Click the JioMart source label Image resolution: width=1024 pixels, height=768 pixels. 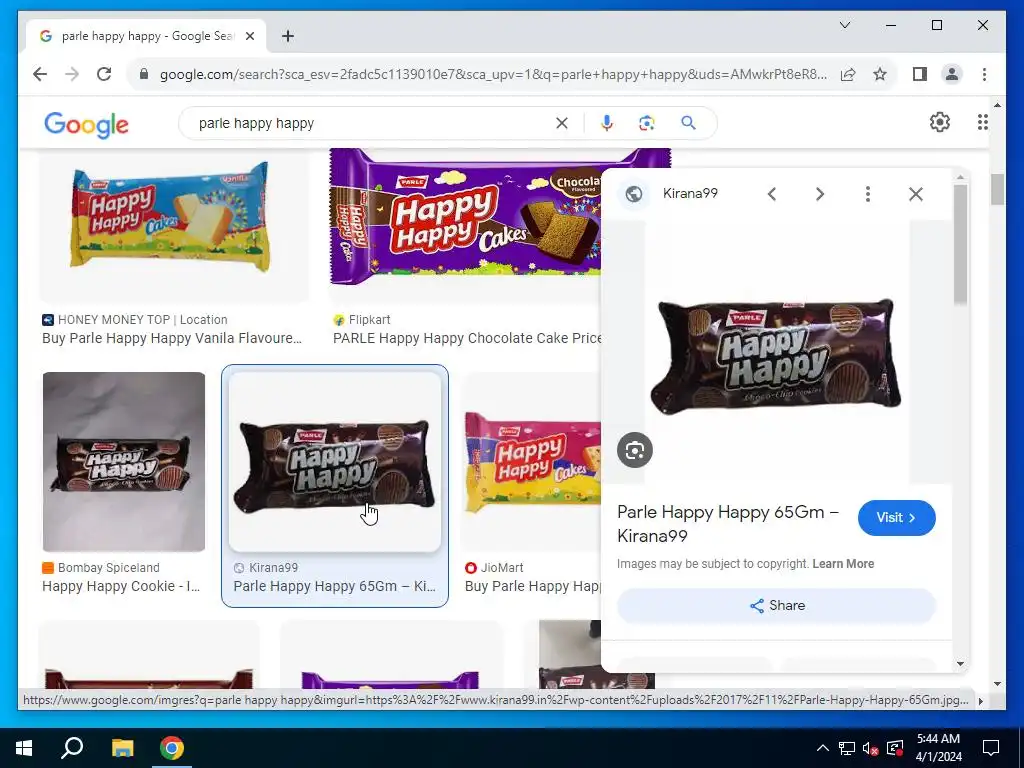point(502,568)
